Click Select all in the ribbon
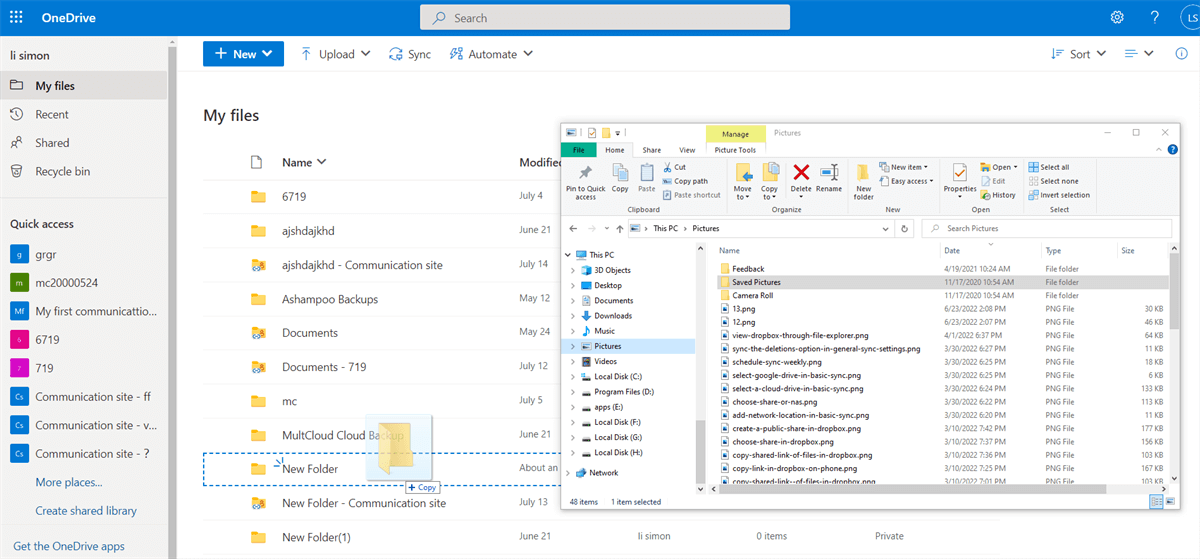This screenshot has width=1200, height=559. (x=1054, y=167)
